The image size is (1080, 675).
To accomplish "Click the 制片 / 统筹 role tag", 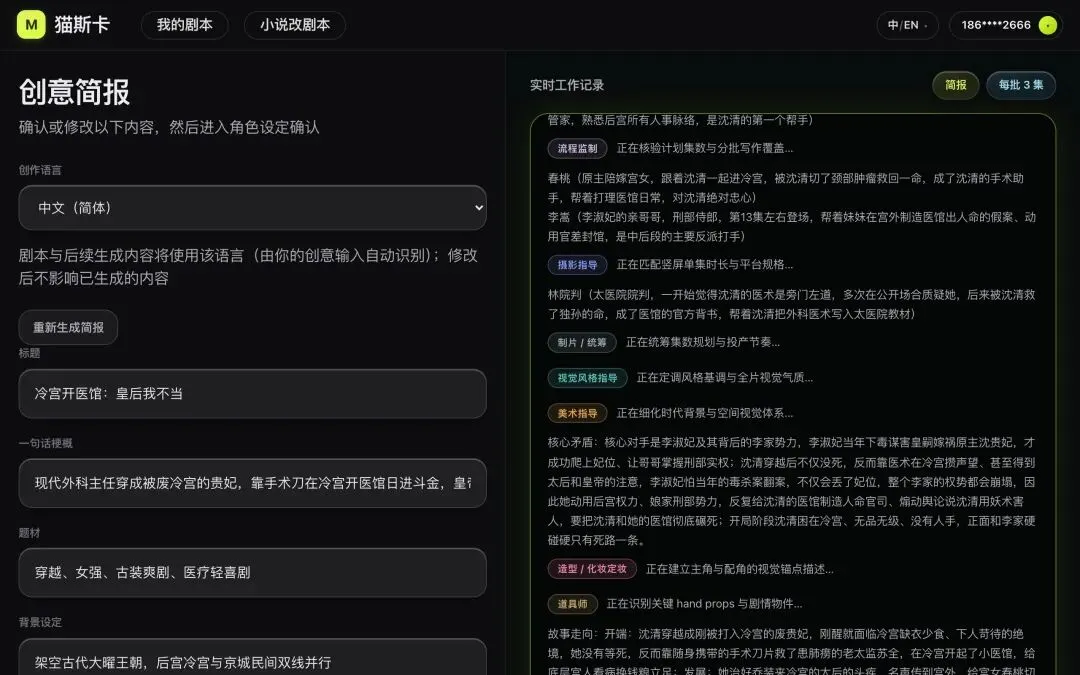I will click(582, 342).
